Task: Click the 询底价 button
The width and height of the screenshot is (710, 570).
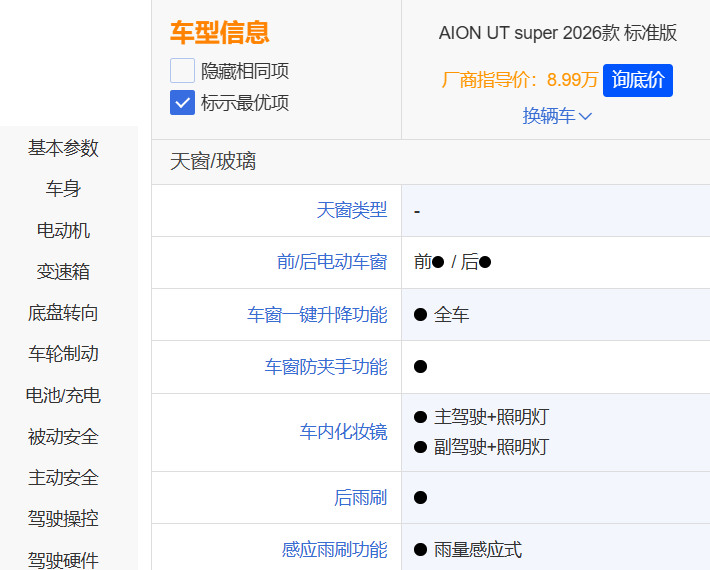Action: point(638,80)
